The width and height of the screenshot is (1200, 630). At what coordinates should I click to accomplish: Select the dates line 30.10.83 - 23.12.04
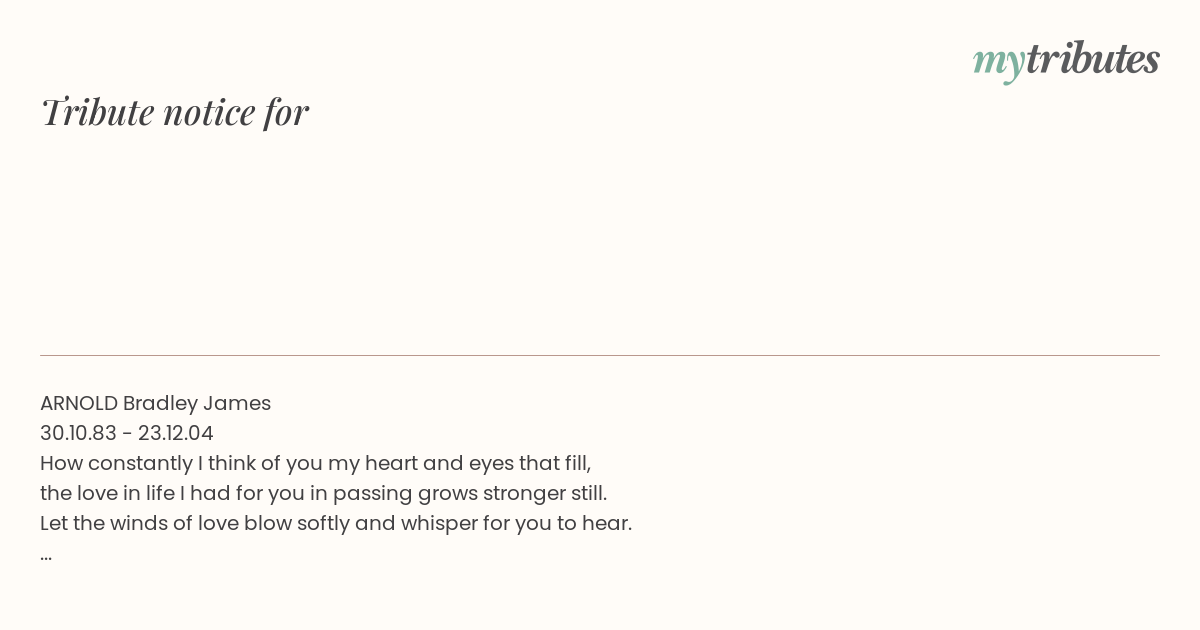127,434
